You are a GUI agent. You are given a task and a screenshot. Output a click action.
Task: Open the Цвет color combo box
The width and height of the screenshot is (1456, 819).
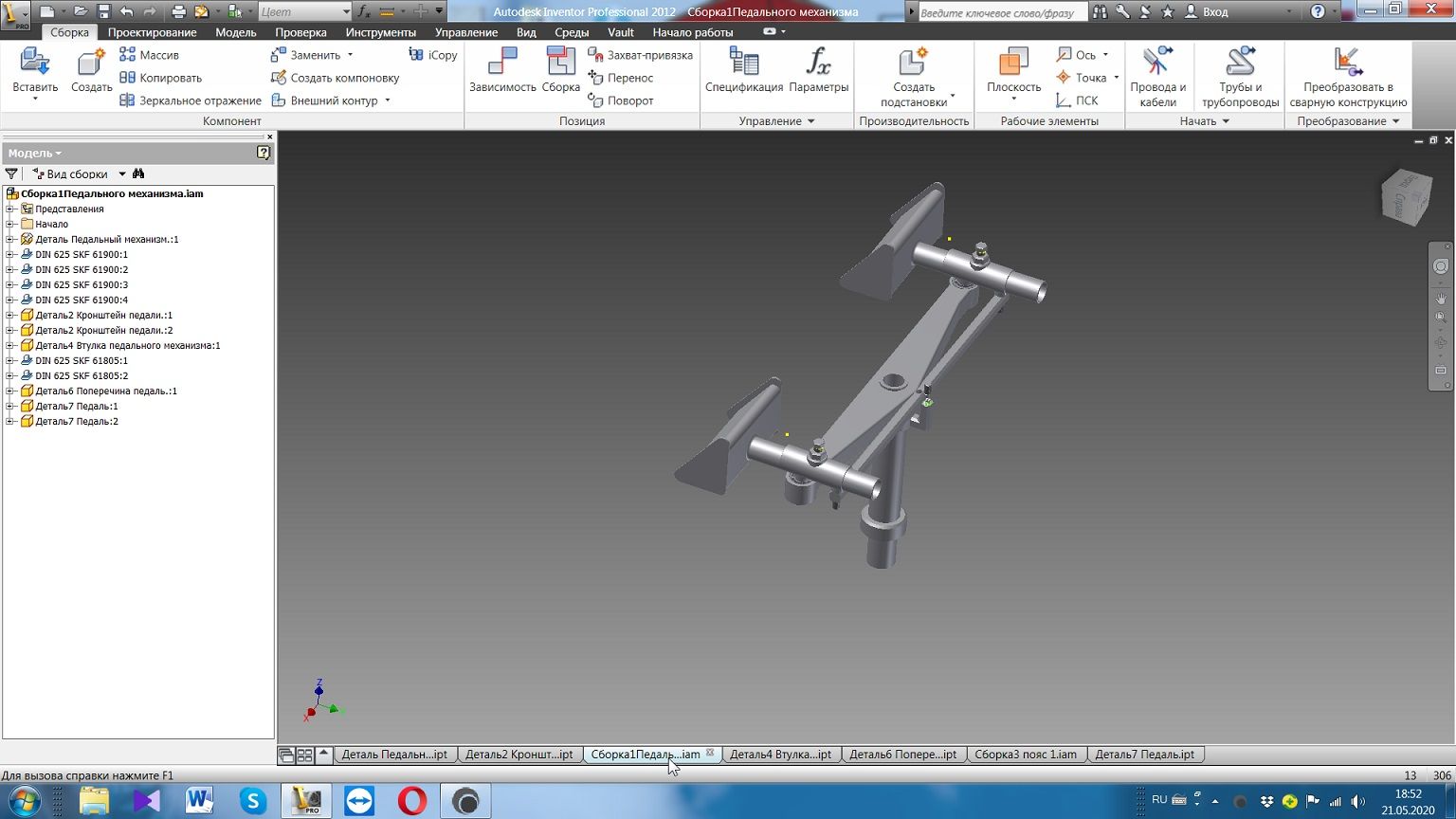(304, 11)
